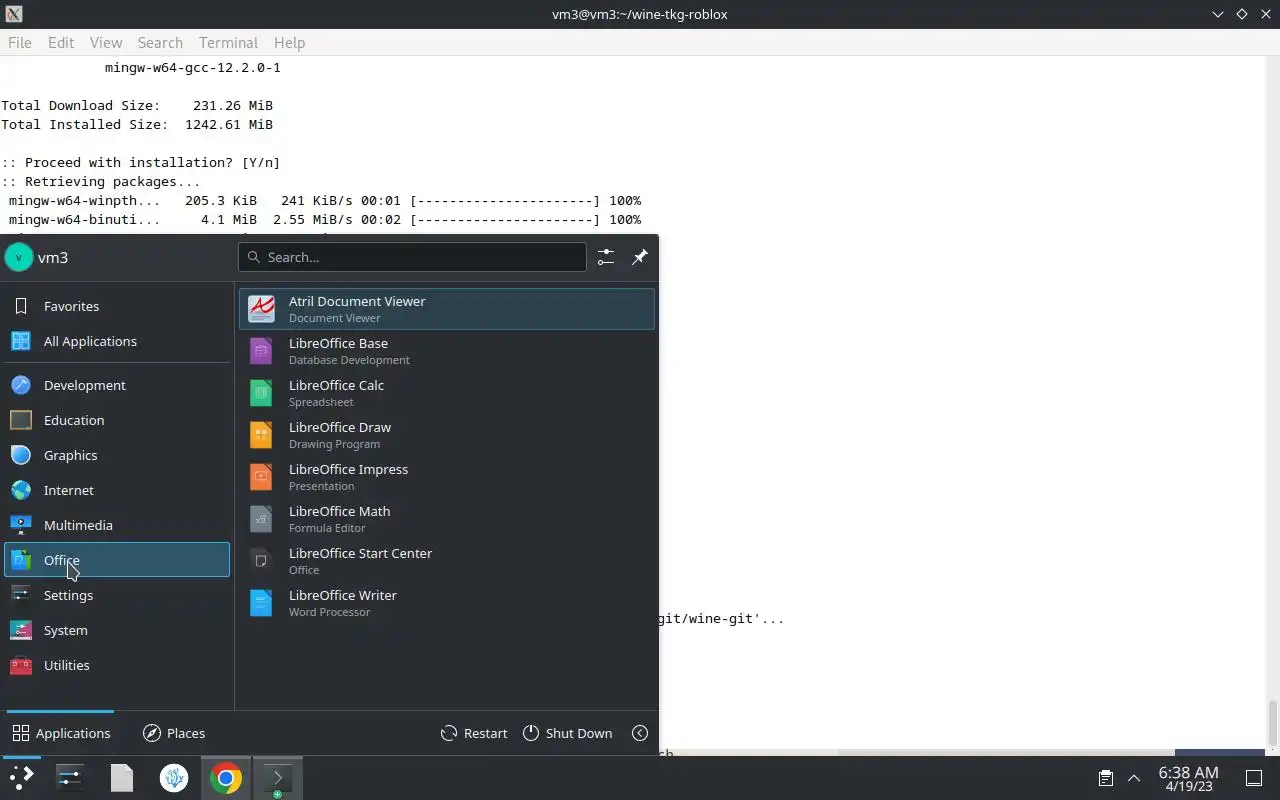Open the terminal File menu
The width and height of the screenshot is (1280, 800).
(x=20, y=42)
